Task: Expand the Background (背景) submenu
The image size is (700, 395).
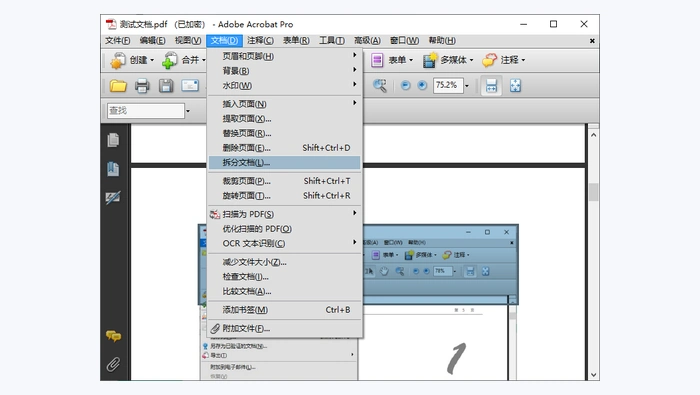Action: [x=354, y=70]
